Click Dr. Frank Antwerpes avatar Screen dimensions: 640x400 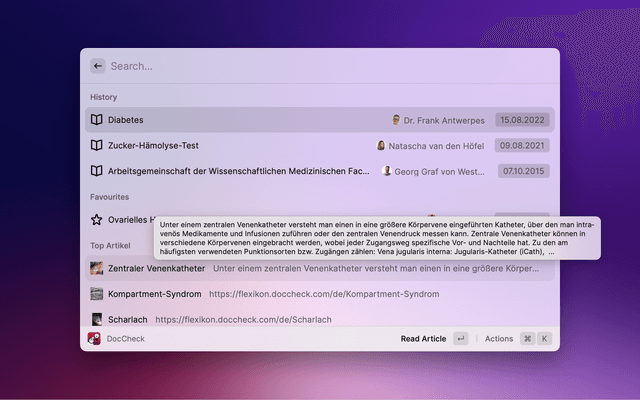pos(396,120)
